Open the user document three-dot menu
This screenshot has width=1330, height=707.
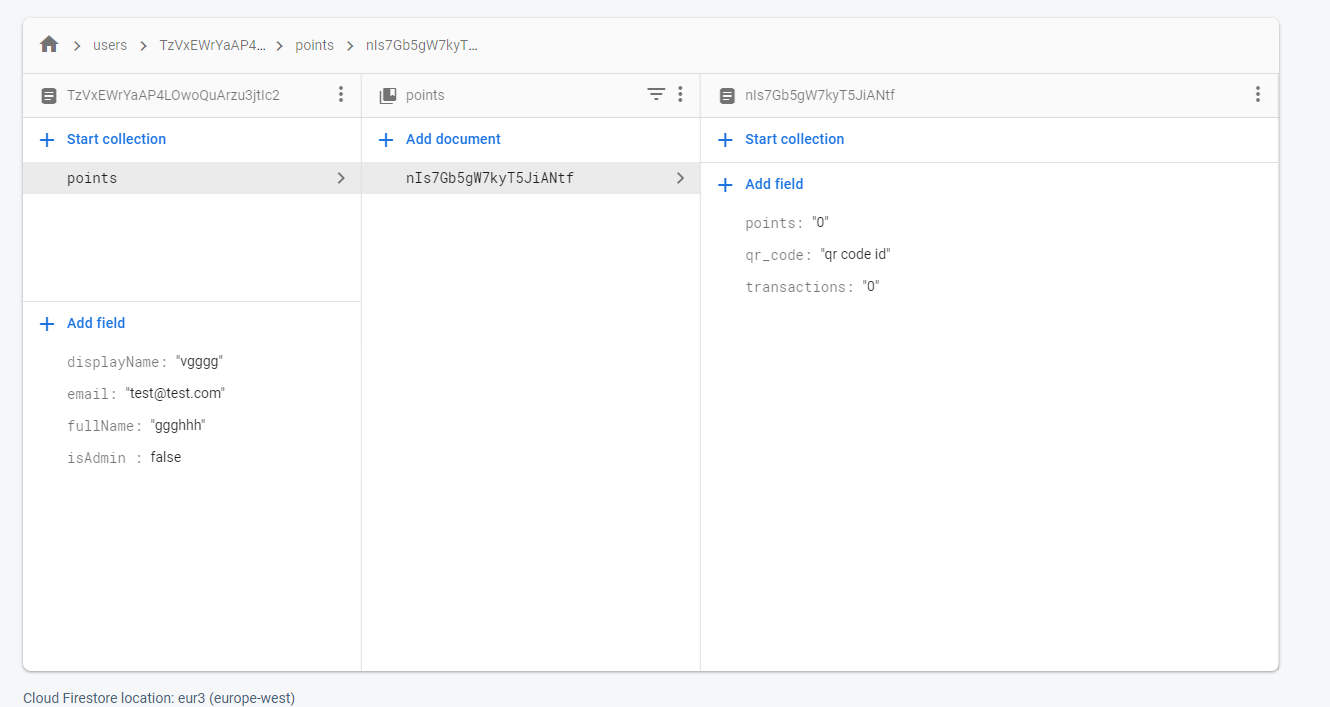[x=341, y=95]
